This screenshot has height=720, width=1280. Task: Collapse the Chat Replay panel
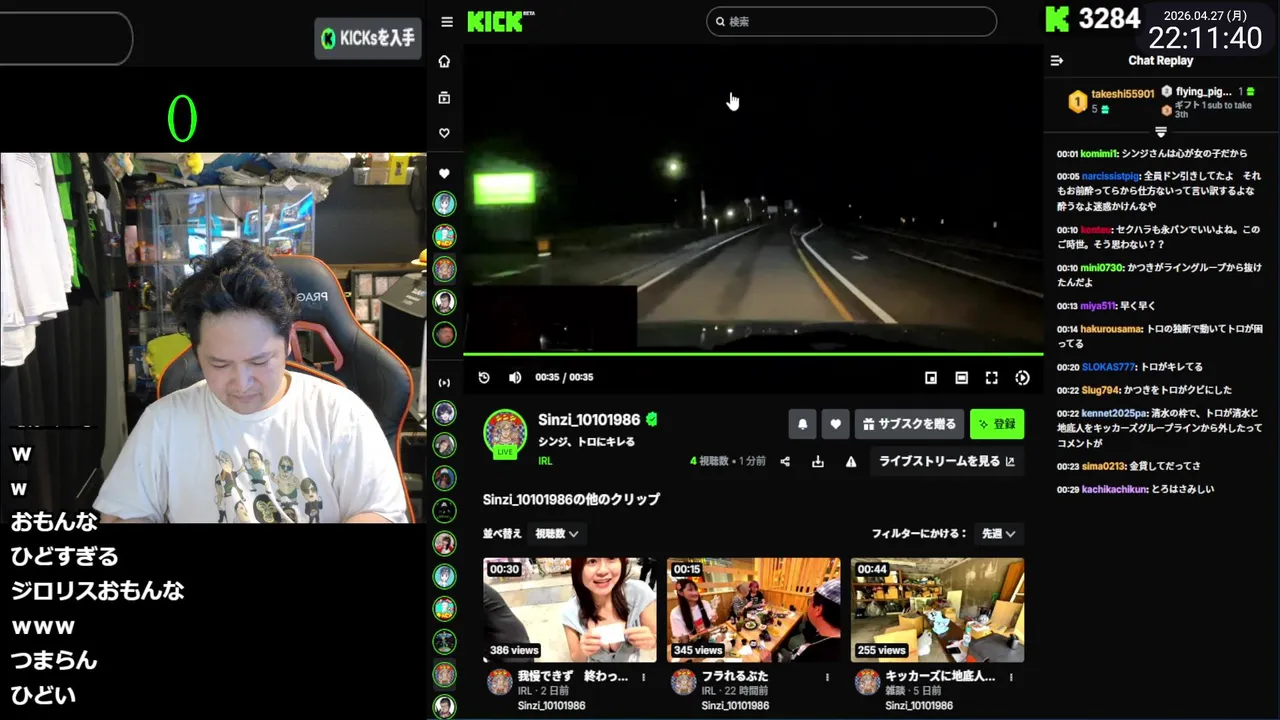1056,61
